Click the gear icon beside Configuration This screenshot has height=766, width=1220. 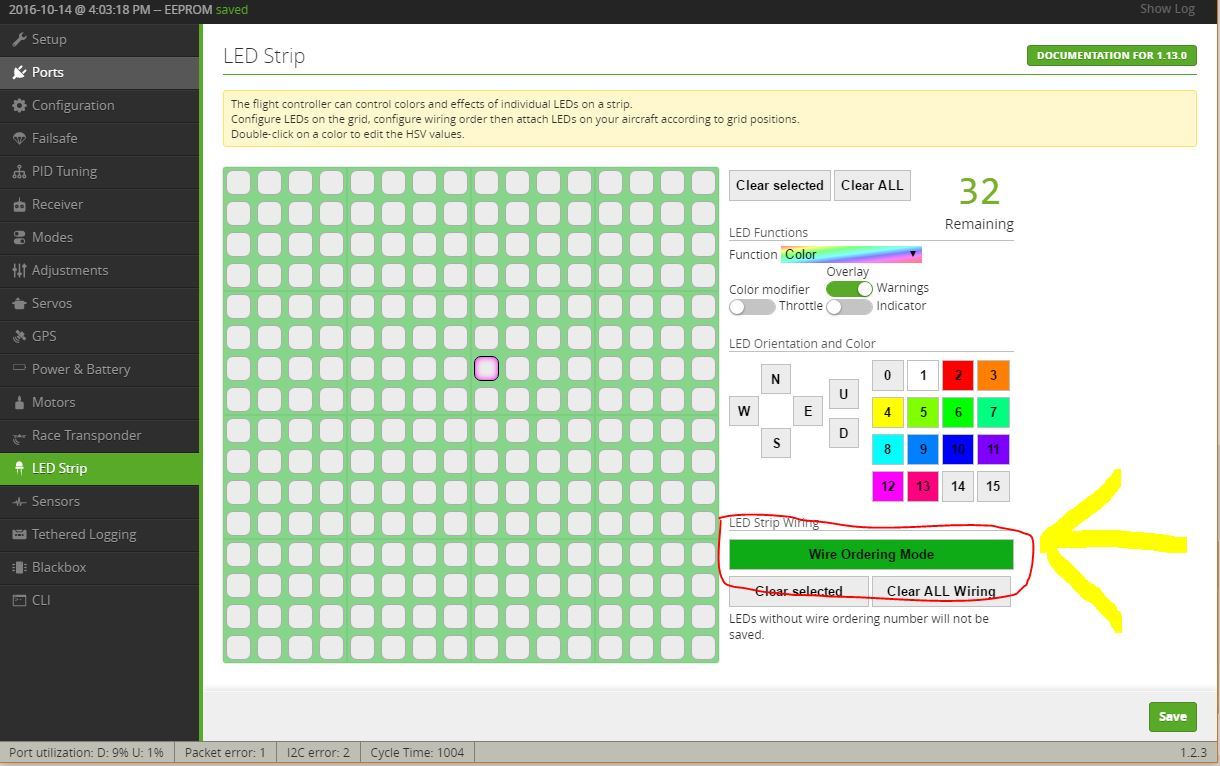[19, 105]
